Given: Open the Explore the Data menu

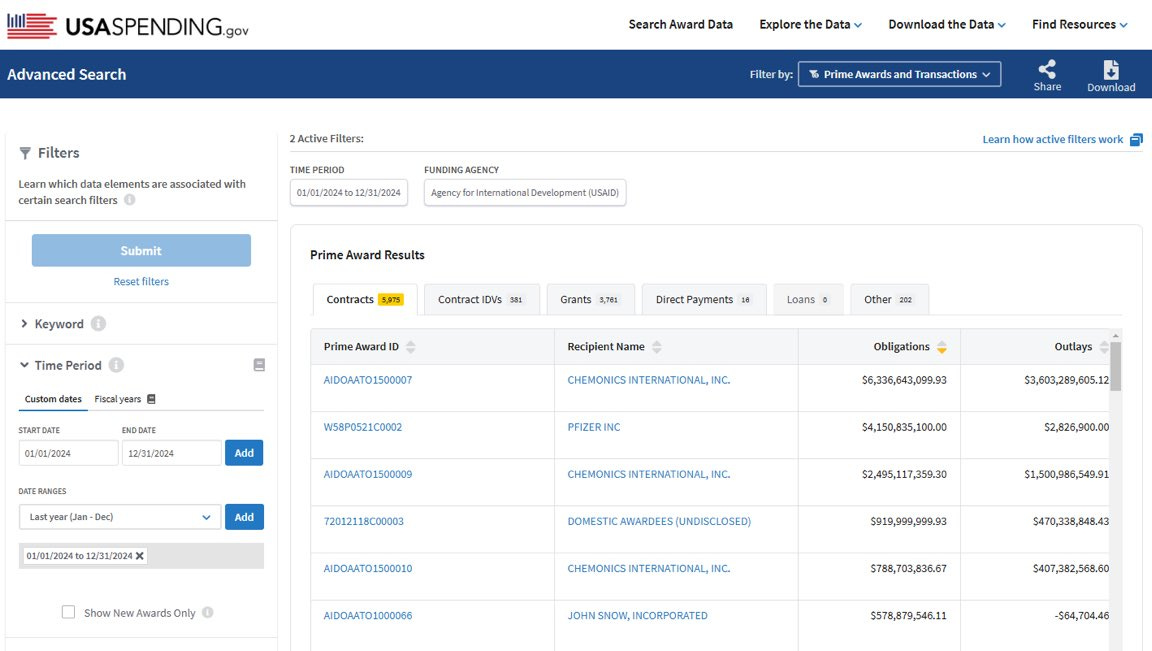Looking at the screenshot, I should (810, 24).
